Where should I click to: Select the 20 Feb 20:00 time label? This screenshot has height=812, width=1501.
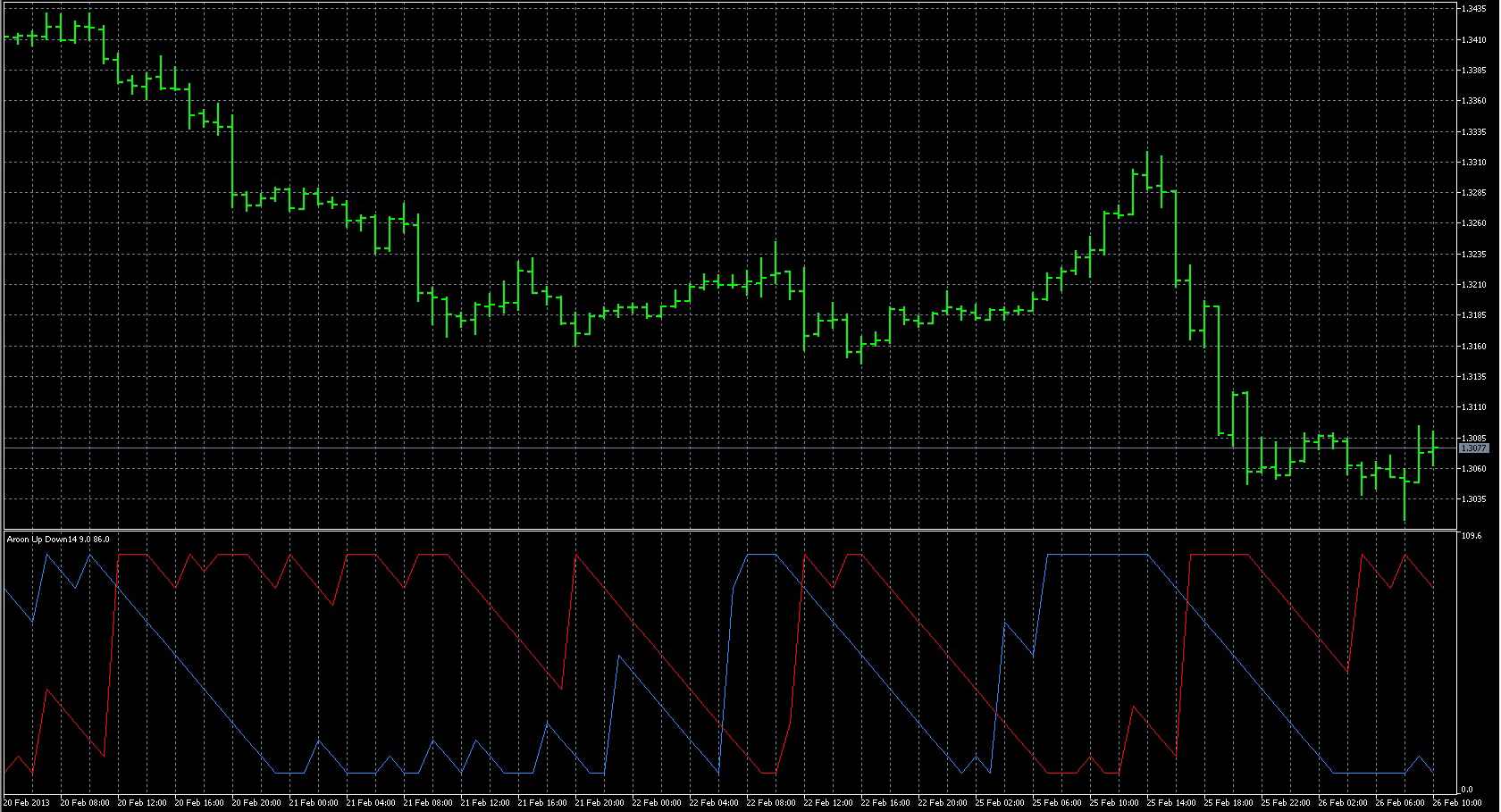coord(256,803)
